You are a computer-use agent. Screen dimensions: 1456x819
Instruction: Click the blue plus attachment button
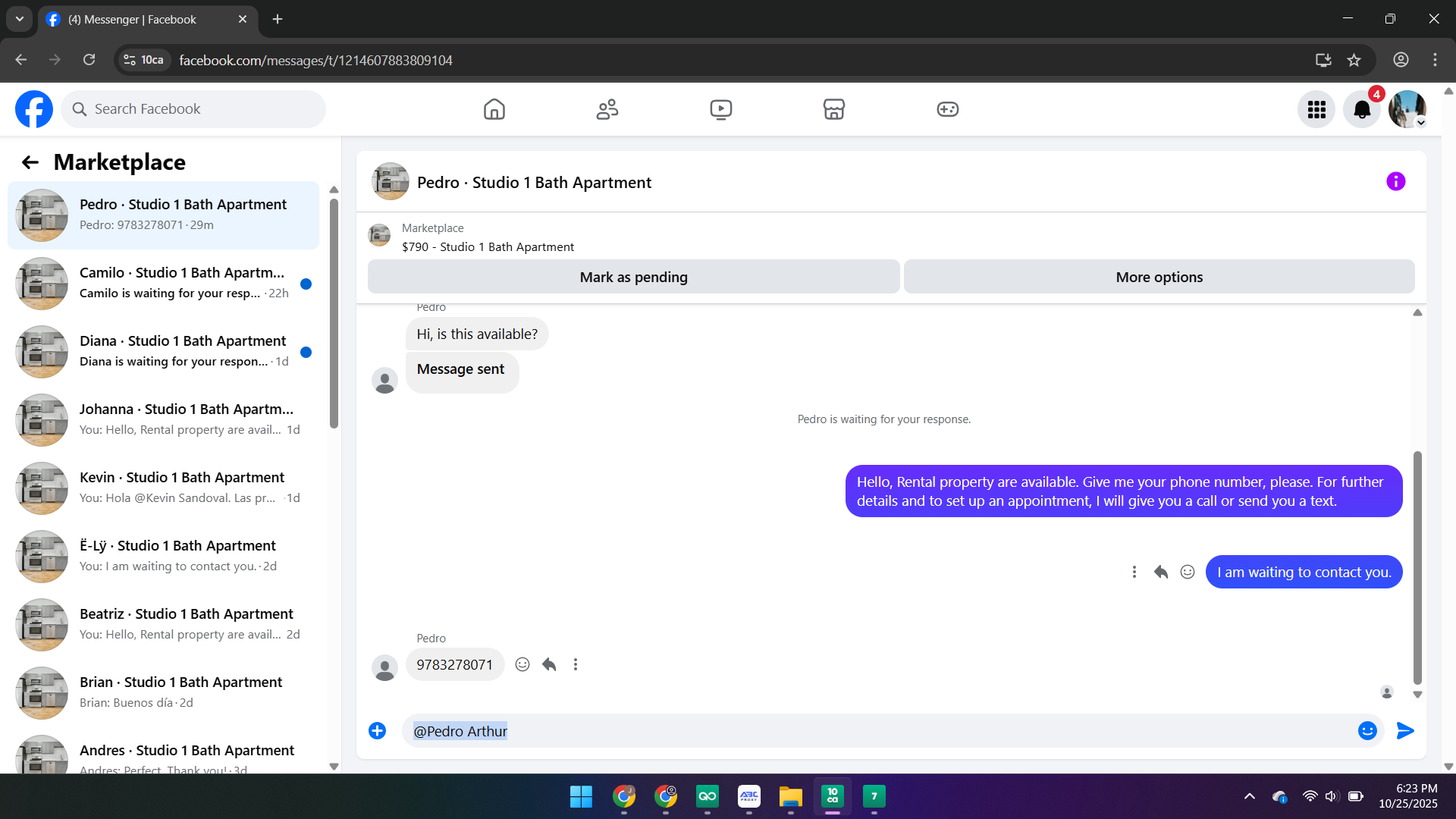[x=377, y=730]
